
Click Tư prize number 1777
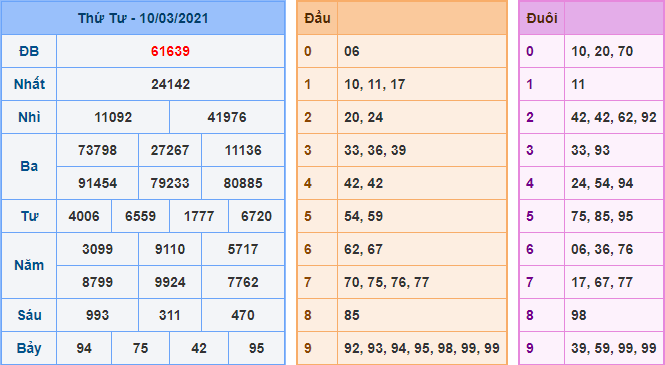[x=199, y=217]
